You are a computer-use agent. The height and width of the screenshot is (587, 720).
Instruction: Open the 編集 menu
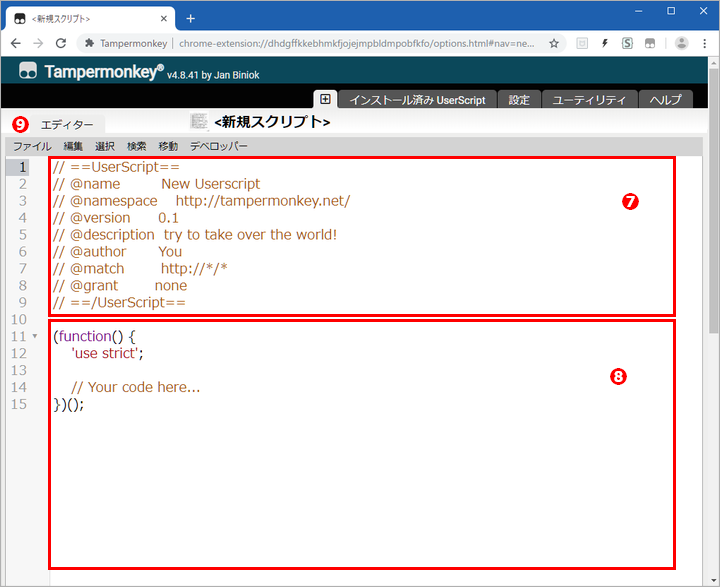click(73, 146)
